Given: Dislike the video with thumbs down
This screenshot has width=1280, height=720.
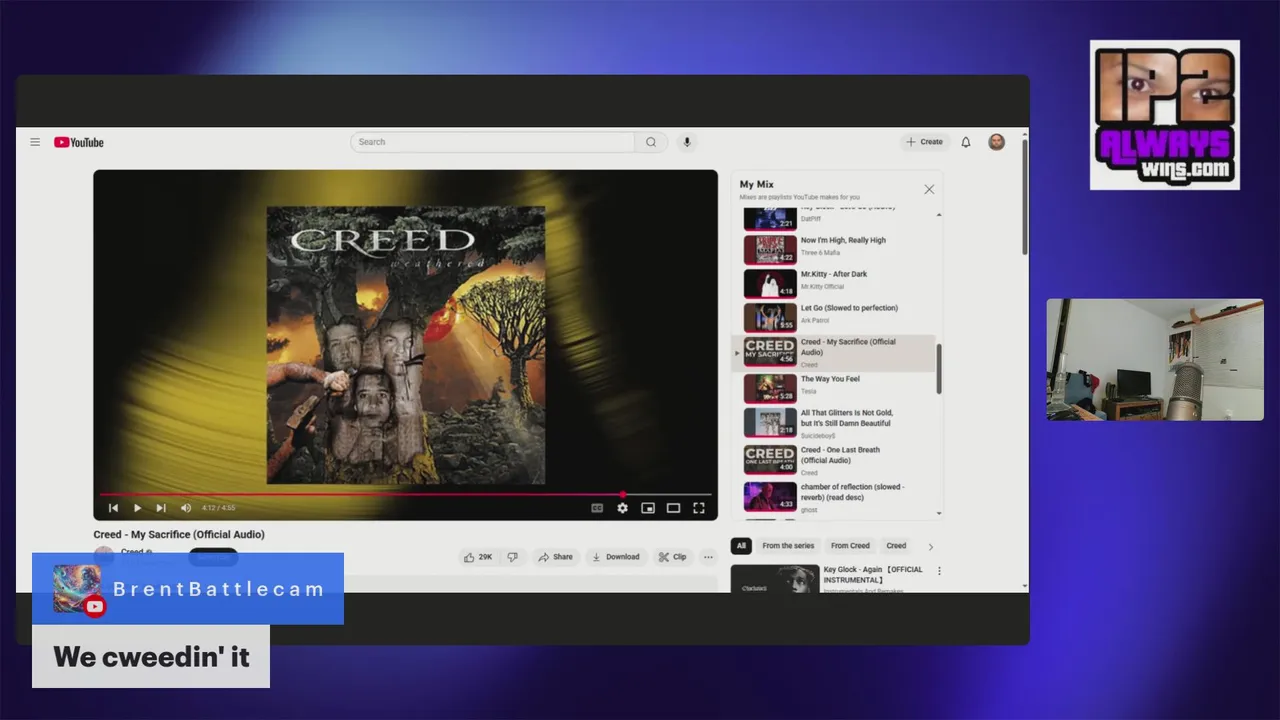Looking at the screenshot, I should click(x=512, y=557).
